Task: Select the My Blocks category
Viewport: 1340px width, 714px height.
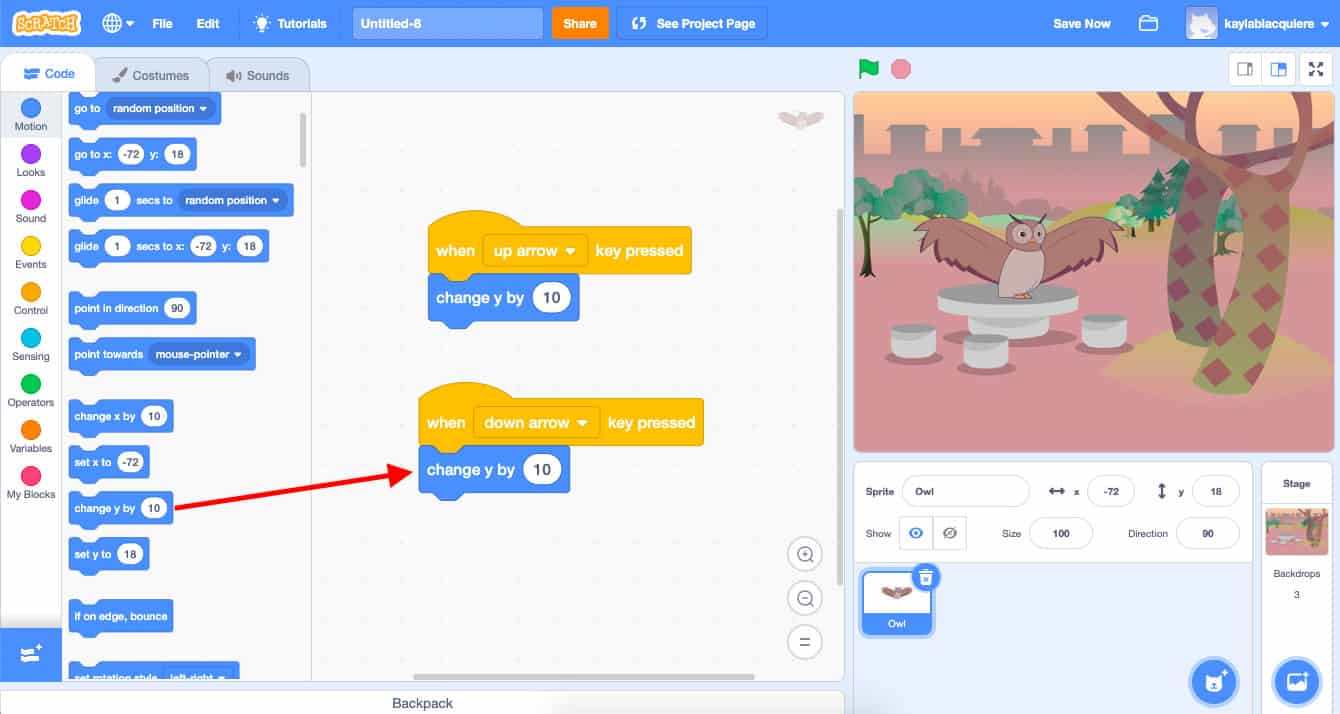Action: pos(31,483)
